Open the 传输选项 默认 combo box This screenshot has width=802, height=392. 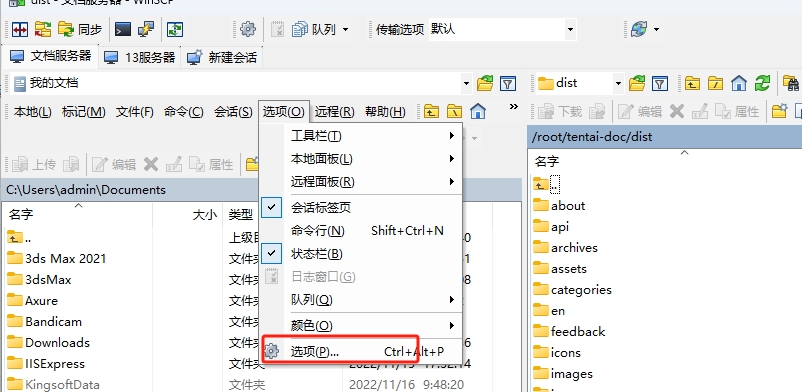(502, 29)
